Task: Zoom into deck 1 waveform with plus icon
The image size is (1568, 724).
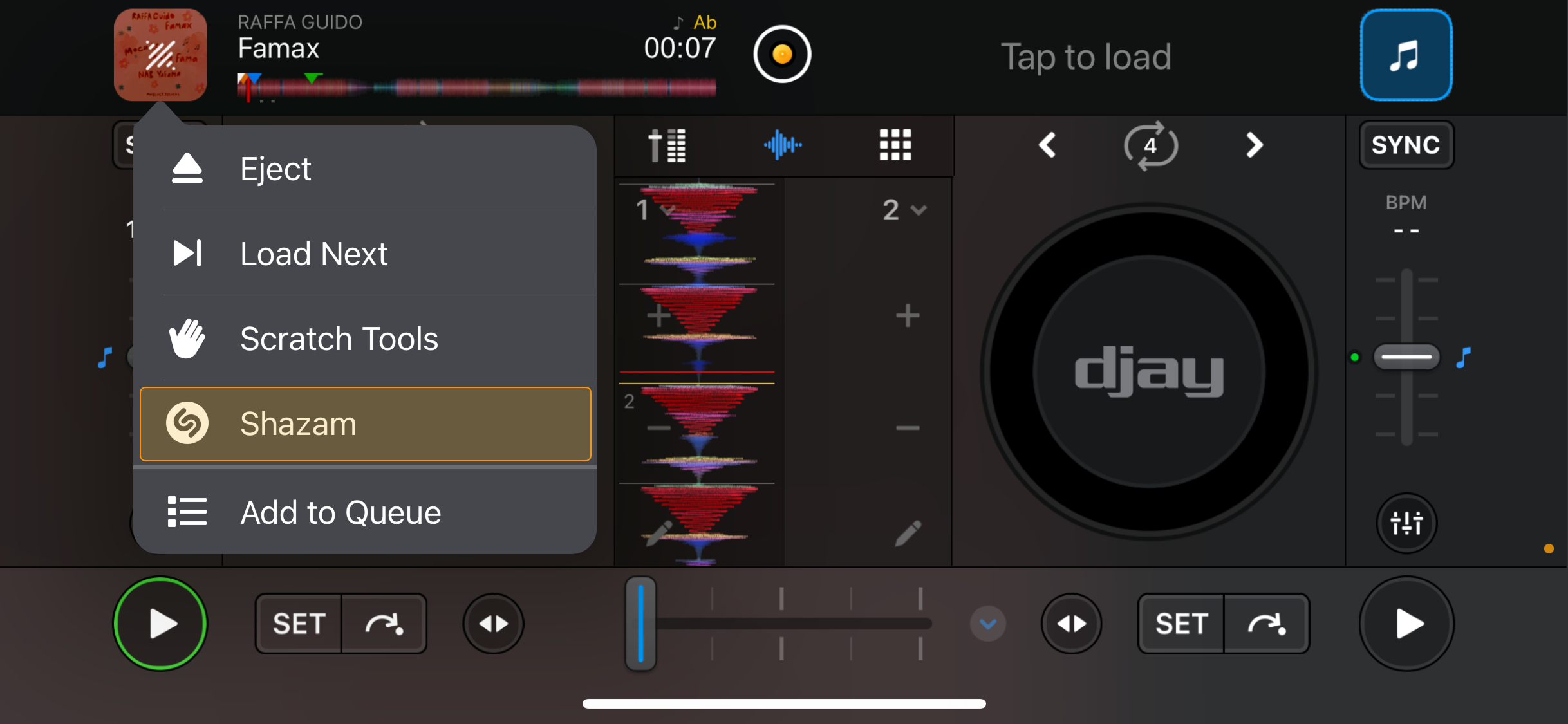Action: [x=657, y=314]
